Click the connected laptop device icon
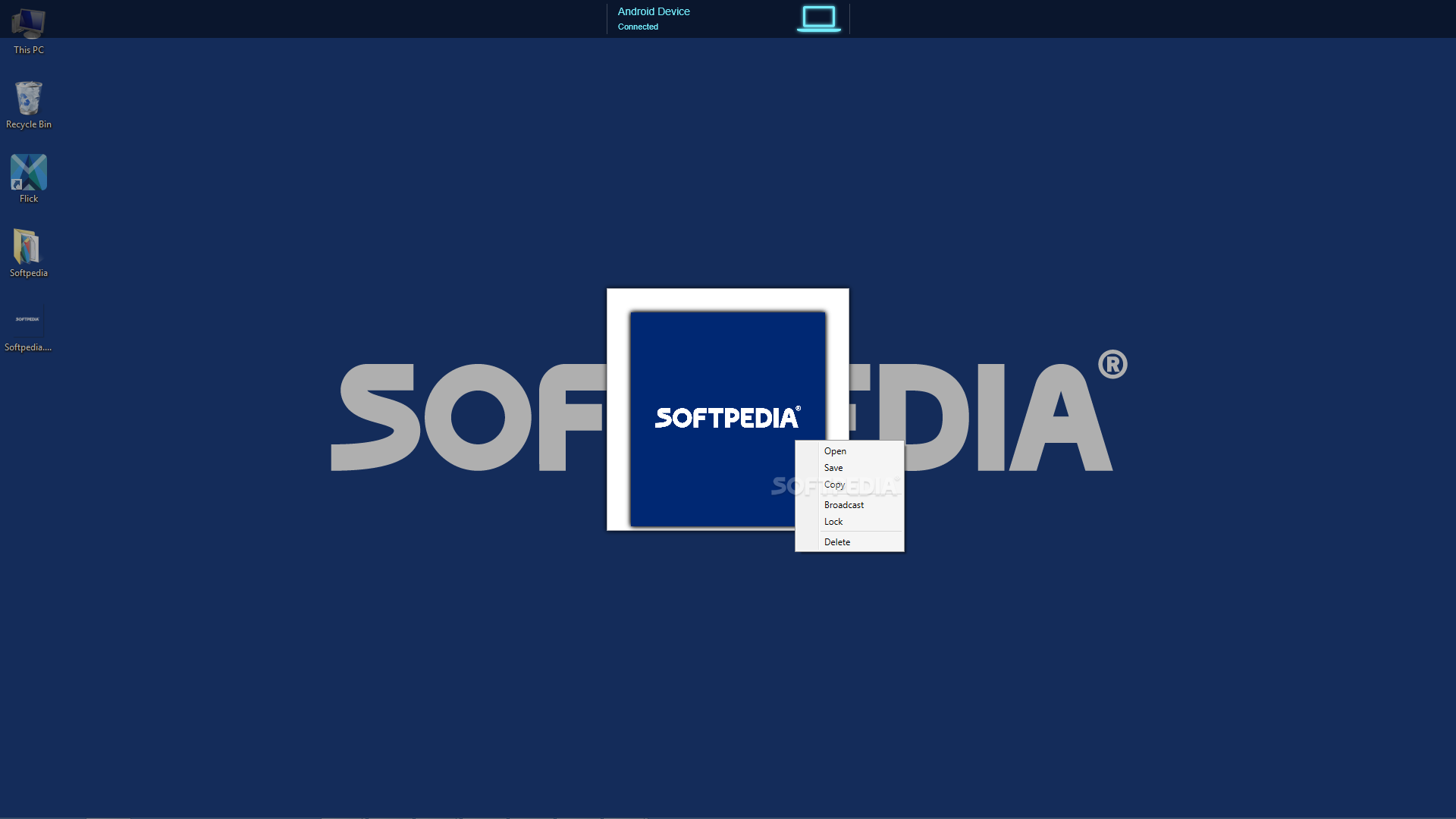The image size is (1456, 819). [x=819, y=19]
